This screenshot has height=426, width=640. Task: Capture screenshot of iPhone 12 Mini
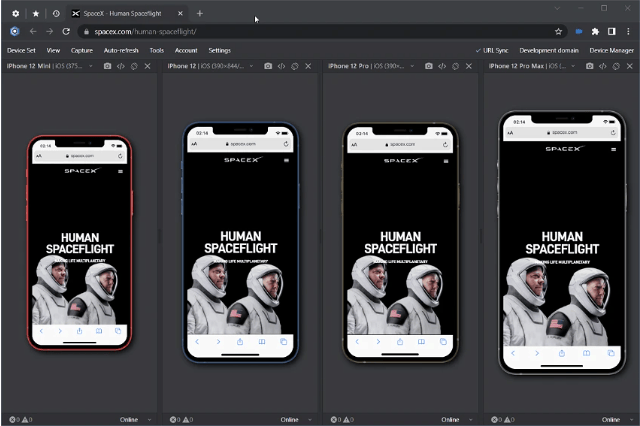pyautogui.click(x=107, y=66)
